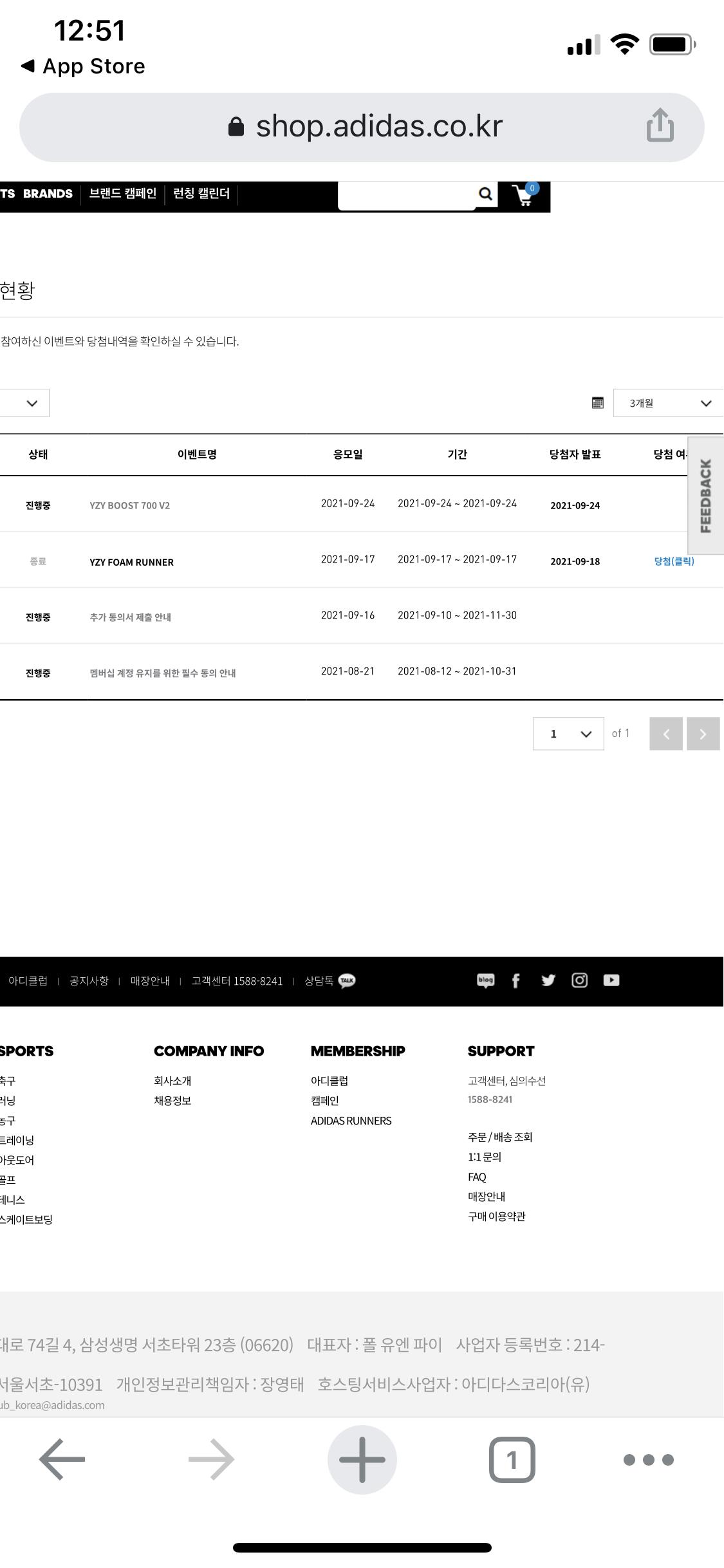Open 아디클럽 under MEMBERSHIP
This screenshot has width=724, height=1568.
point(330,1081)
